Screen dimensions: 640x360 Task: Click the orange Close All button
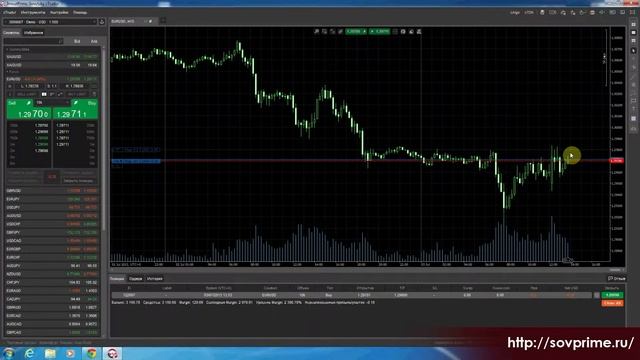[x=612, y=303]
